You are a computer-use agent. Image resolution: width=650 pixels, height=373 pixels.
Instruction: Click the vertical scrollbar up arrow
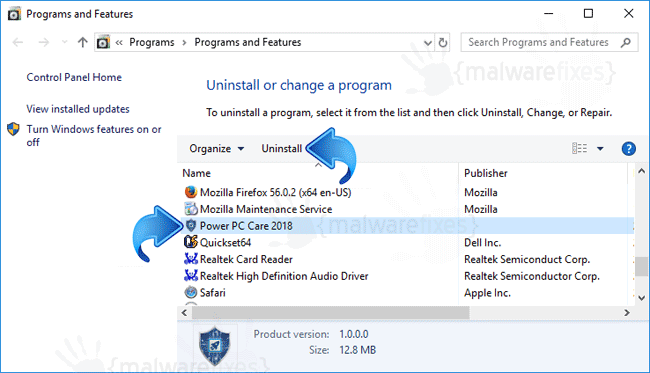pos(641,171)
